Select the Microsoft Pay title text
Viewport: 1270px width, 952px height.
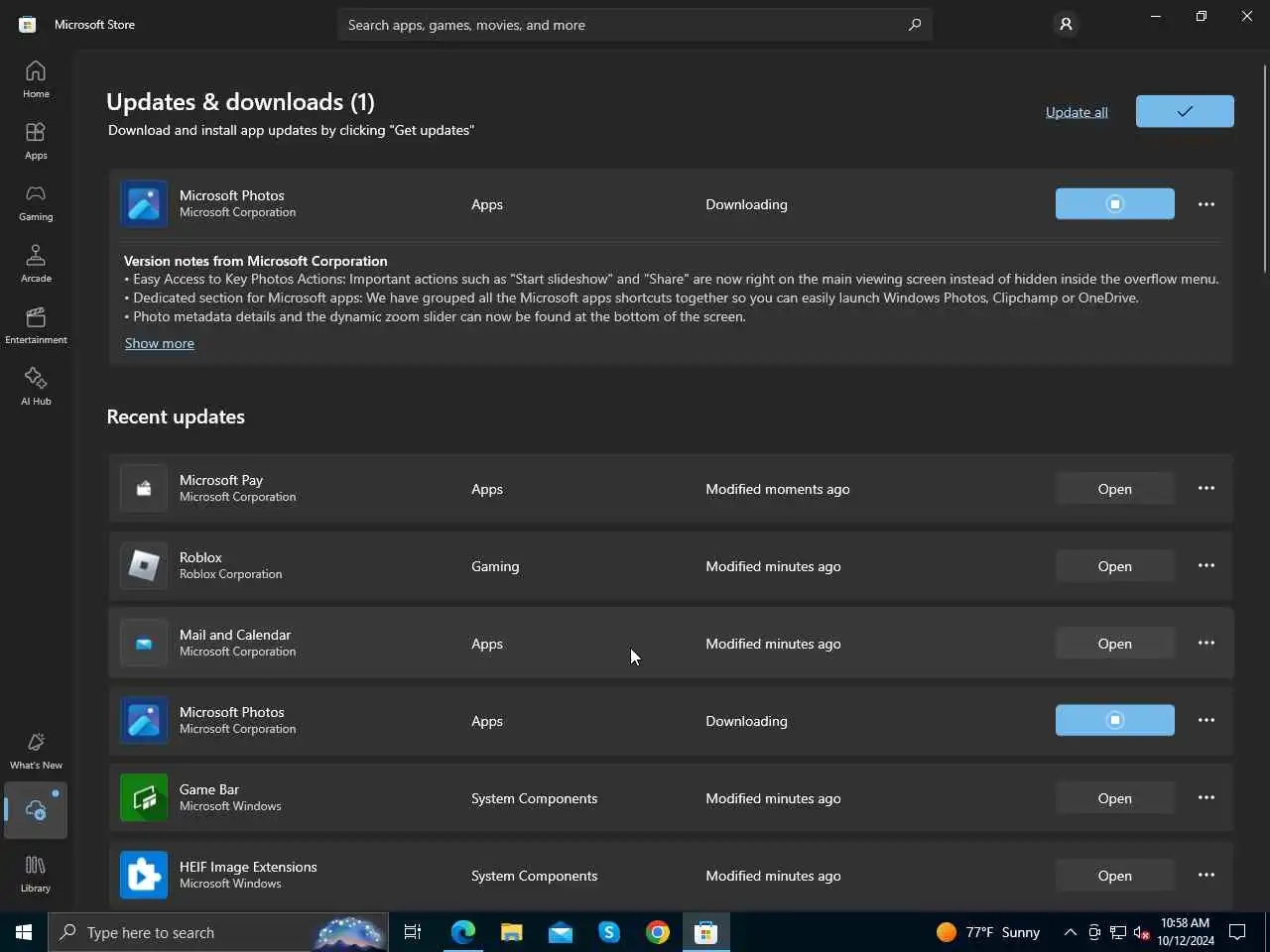tap(221, 480)
